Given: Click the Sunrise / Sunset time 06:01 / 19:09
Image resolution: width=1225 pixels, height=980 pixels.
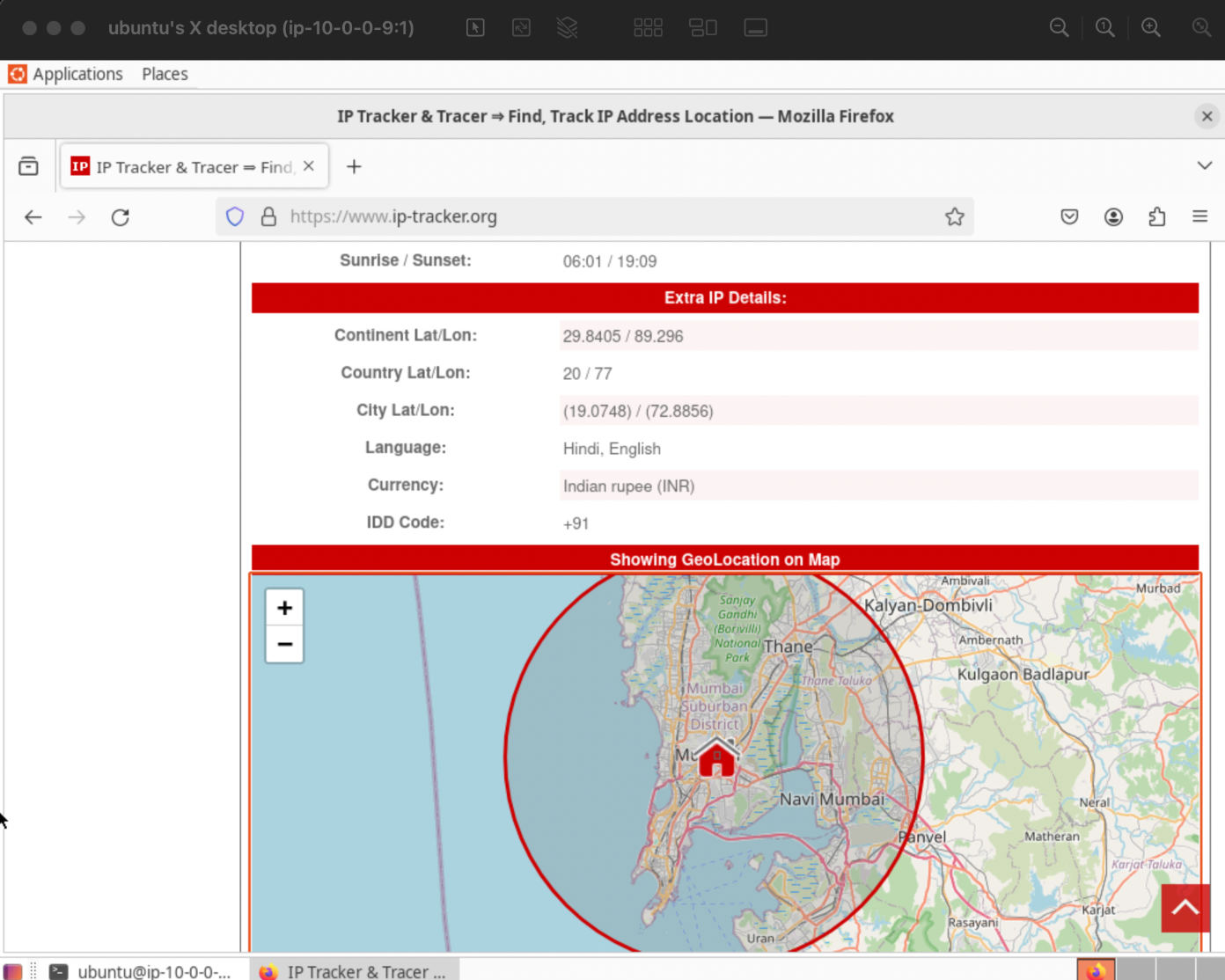Looking at the screenshot, I should 610,261.
